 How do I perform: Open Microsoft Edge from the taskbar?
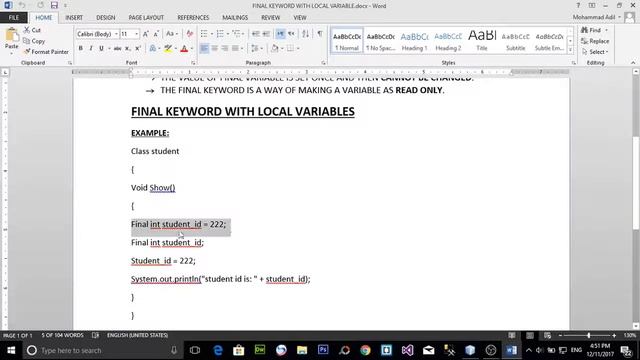[x=218, y=350]
